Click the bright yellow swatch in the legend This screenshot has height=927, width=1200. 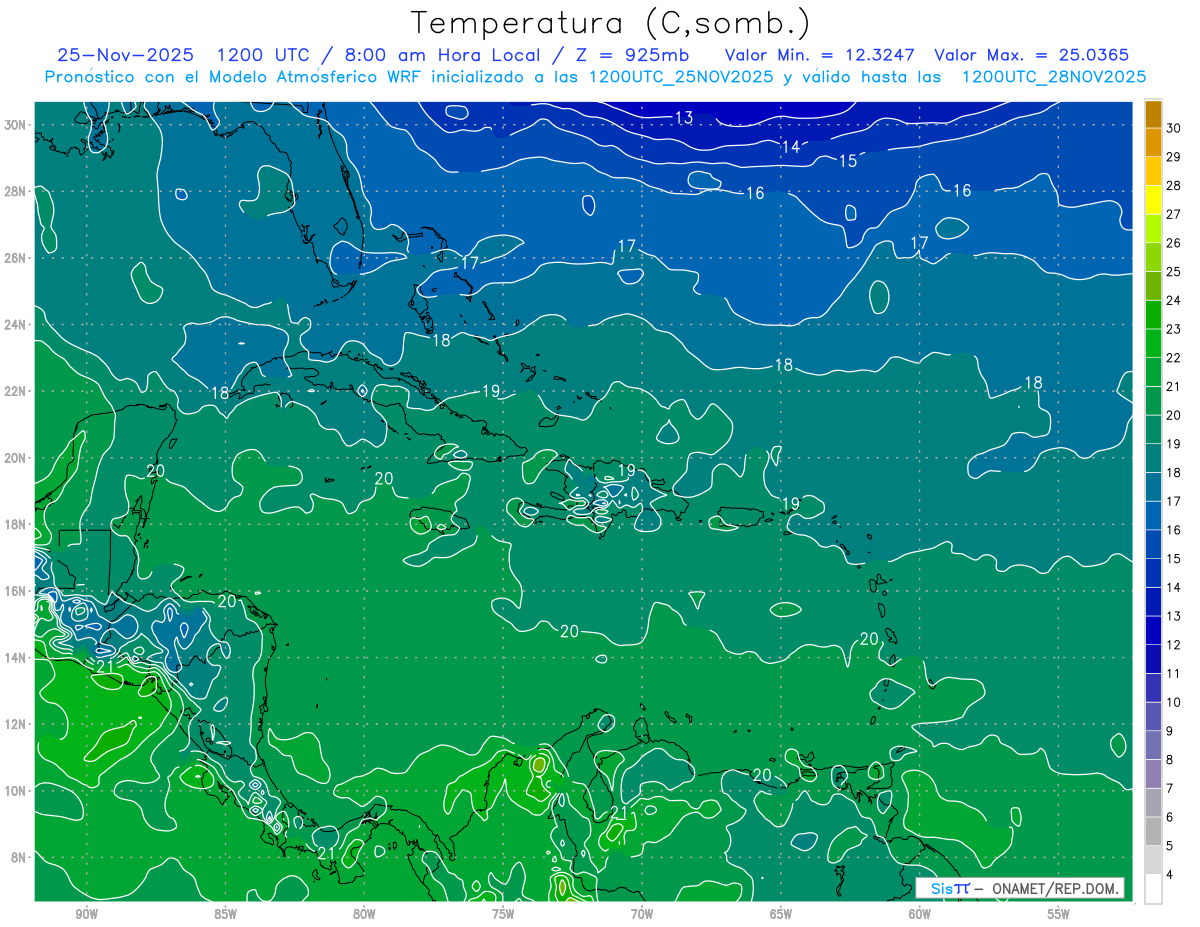coord(1154,200)
